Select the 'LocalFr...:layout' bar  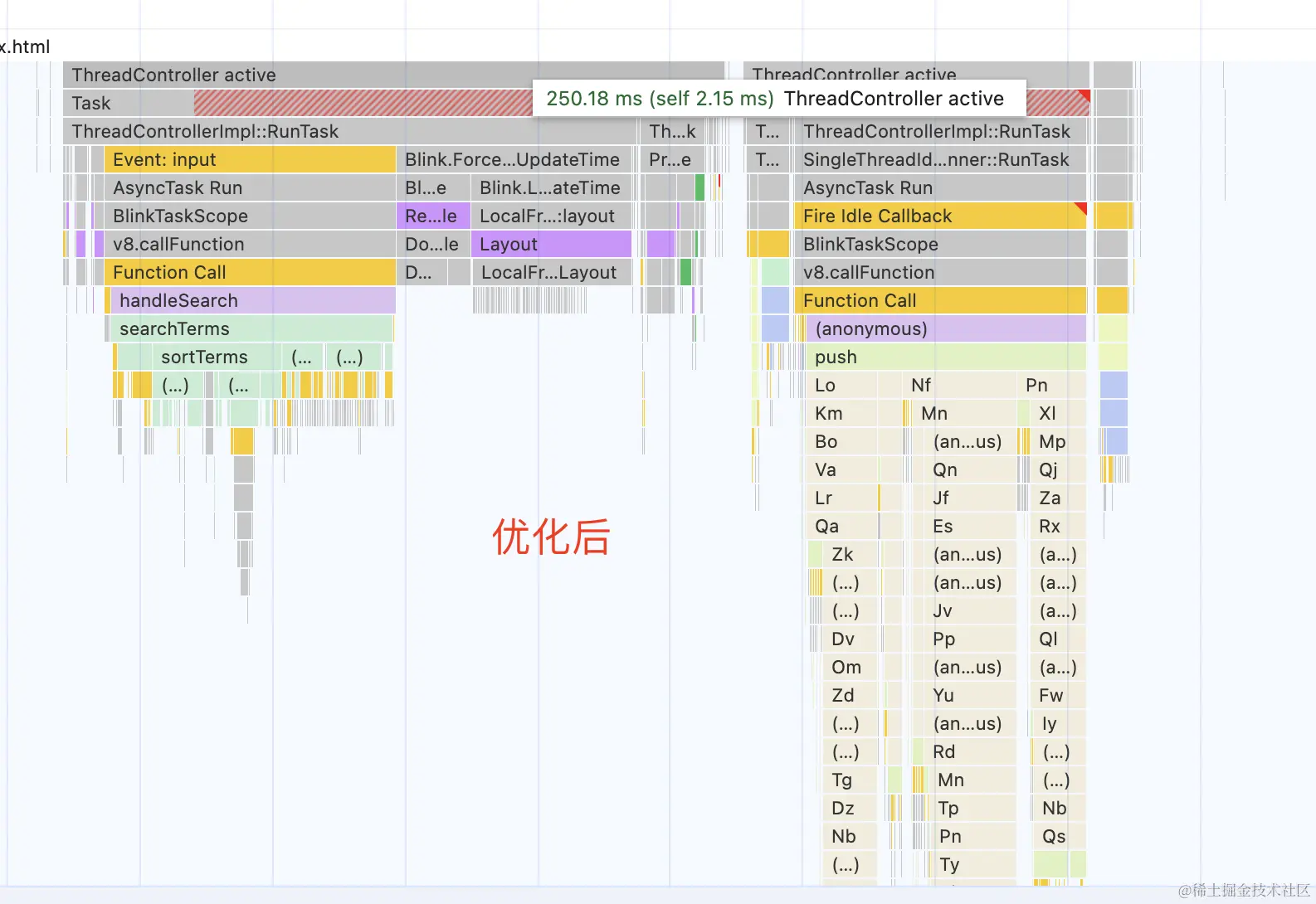click(x=551, y=216)
